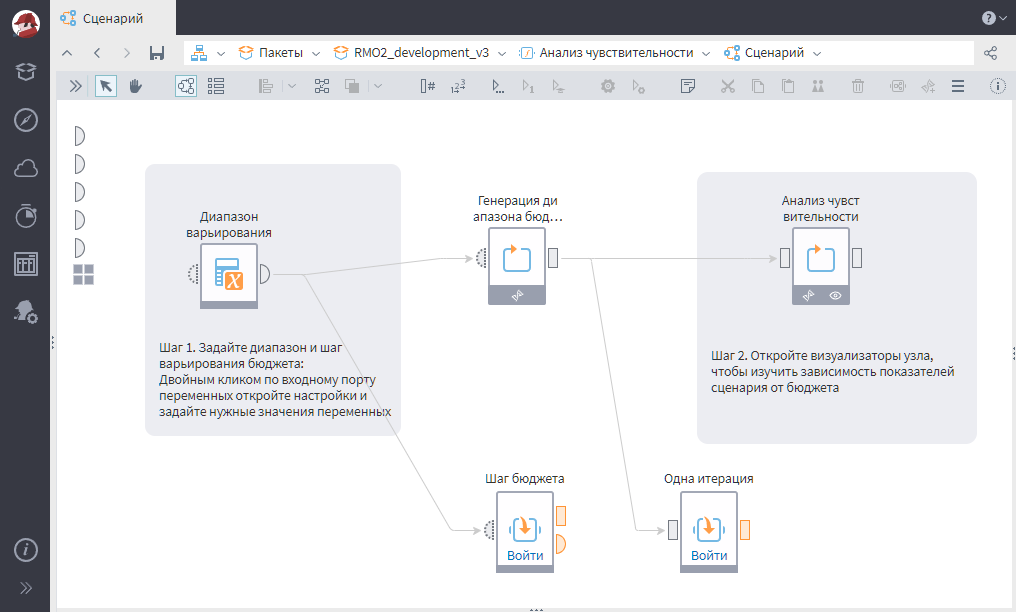Click the run single node icon
The width and height of the screenshot is (1016, 612).
tap(528, 86)
